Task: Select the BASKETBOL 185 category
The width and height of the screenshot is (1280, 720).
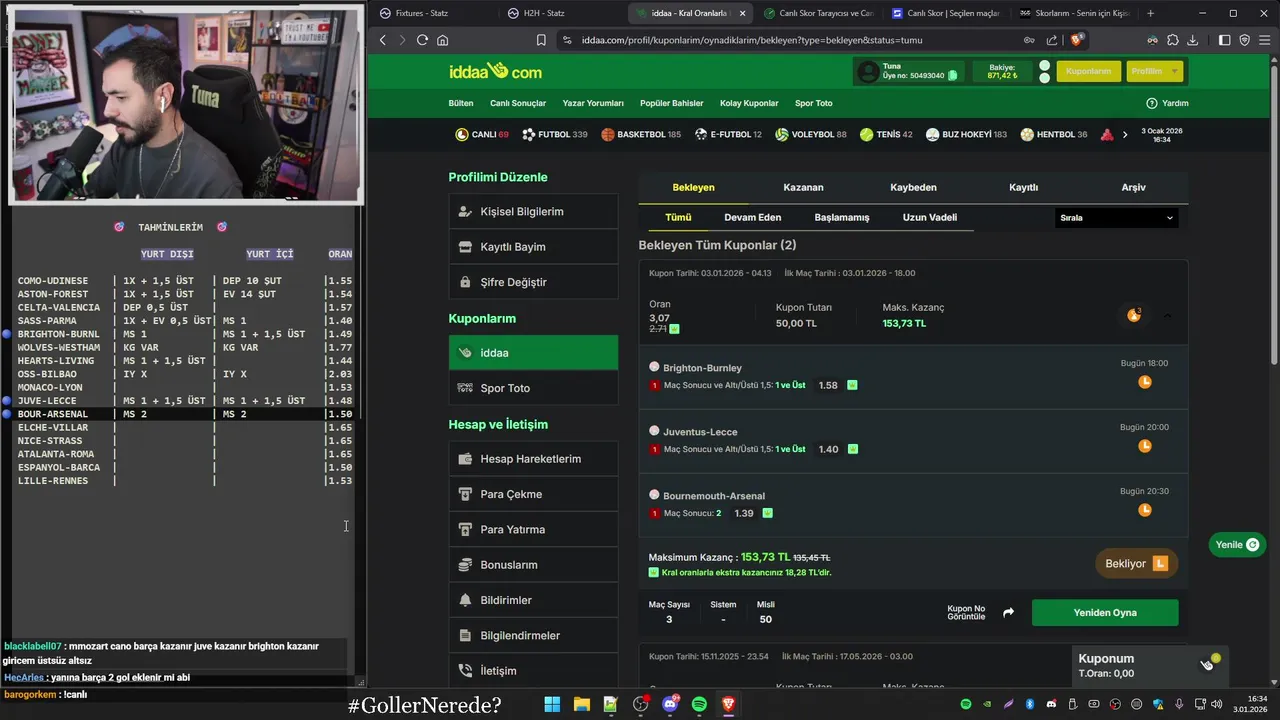Action: click(x=641, y=134)
